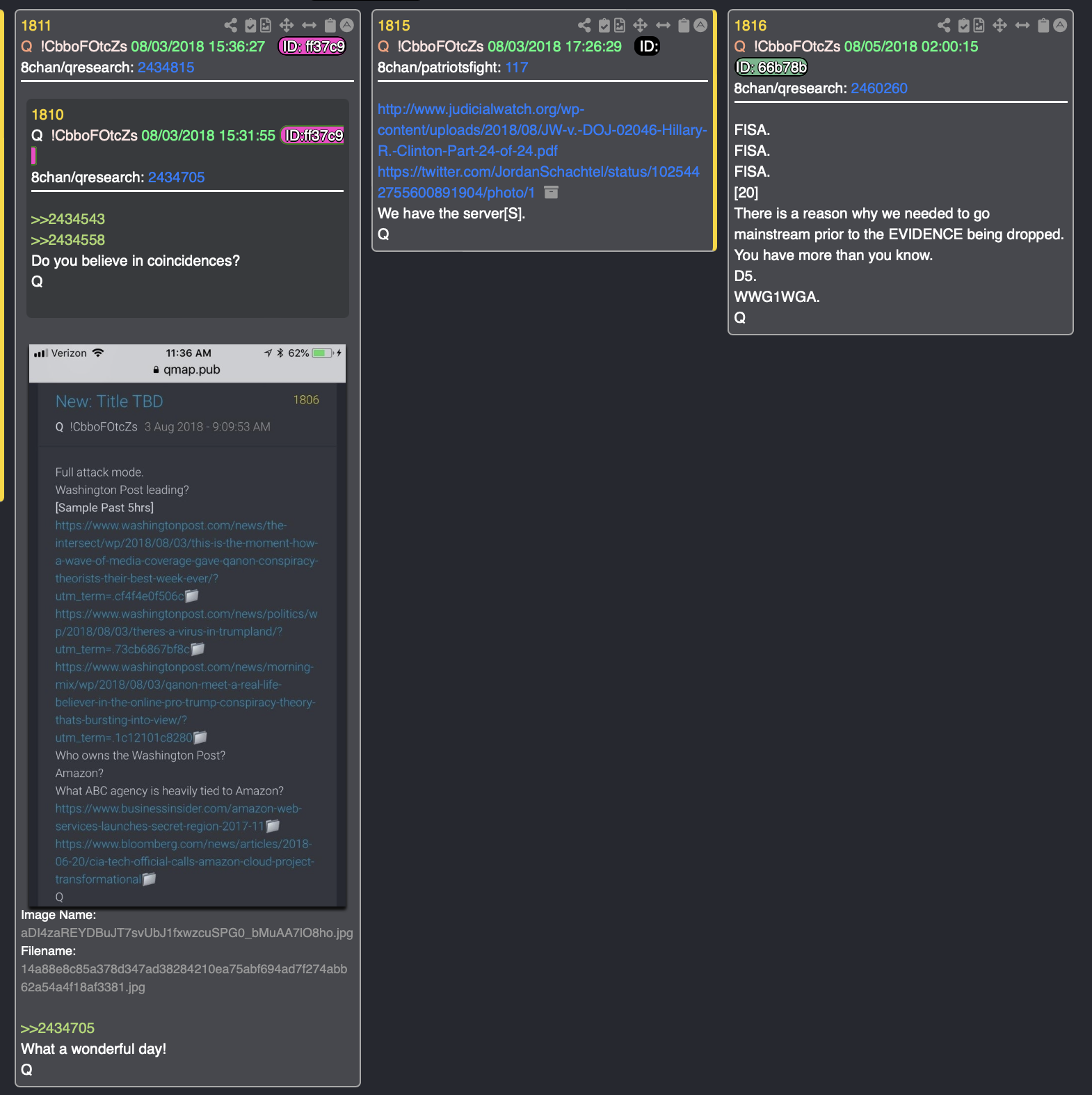
Task: Click horizontal arrows icon on post 1816
Action: coord(1022,26)
